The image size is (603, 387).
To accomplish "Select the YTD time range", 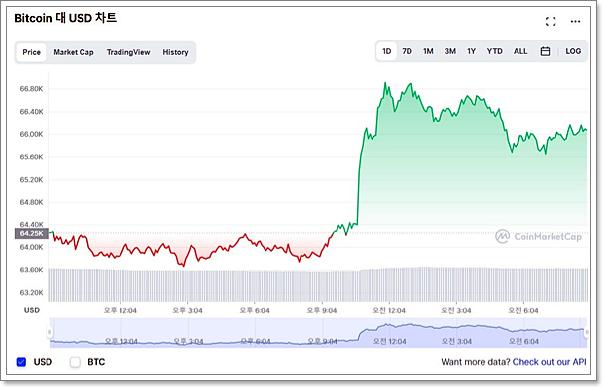I will click(495, 51).
